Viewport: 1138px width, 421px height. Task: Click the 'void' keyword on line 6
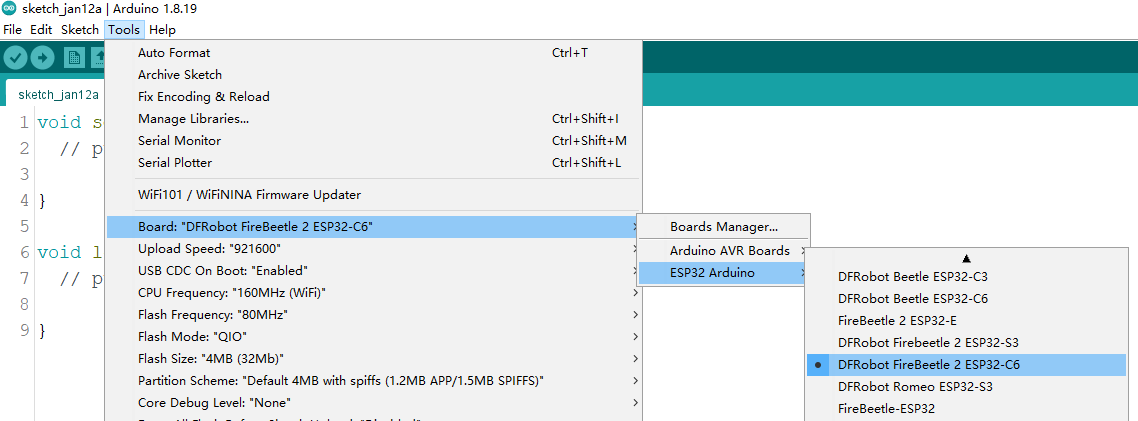[60, 253]
